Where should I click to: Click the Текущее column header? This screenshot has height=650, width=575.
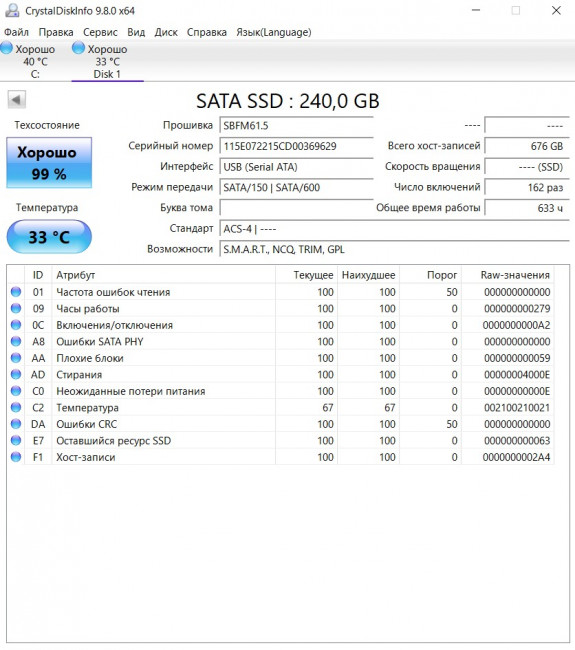(306, 275)
